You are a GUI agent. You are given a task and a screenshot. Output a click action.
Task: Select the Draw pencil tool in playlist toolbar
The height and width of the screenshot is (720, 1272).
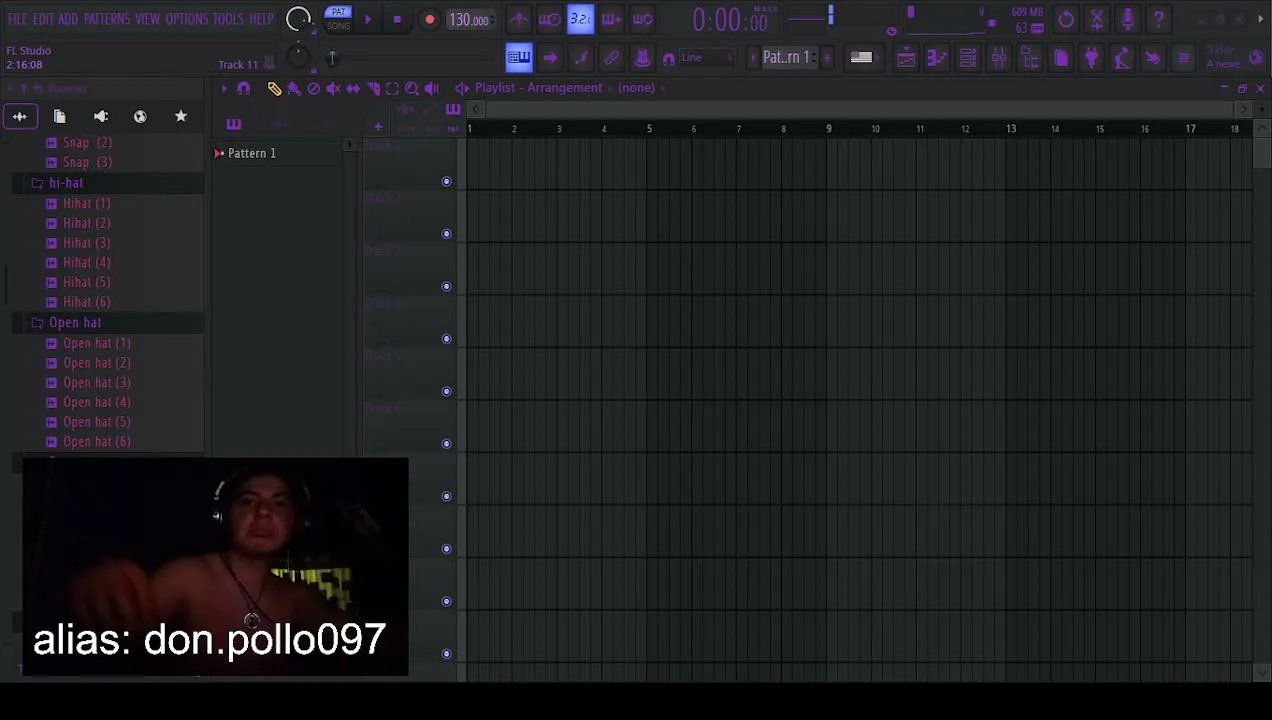(274, 88)
